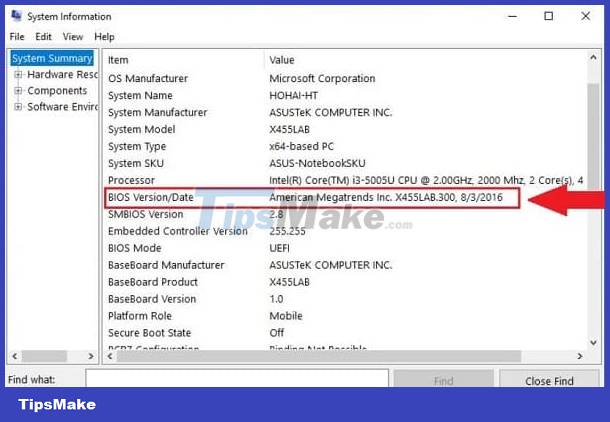This screenshot has height=422, width=610.
Task: Open the Help menu
Action: [x=104, y=37]
